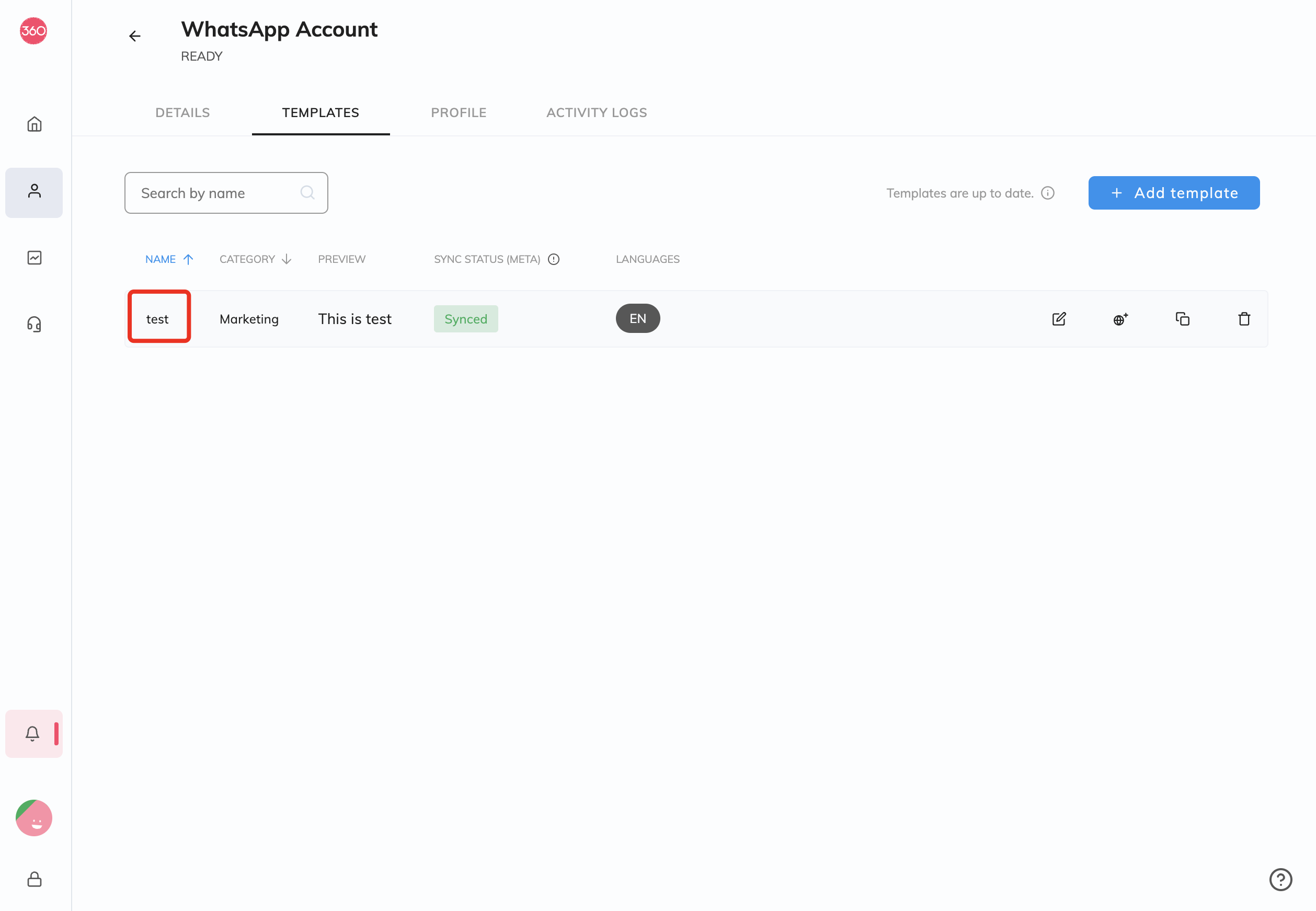Delete the test template with the trash icon
Viewport: 1316px width, 911px height.
[1244, 319]
